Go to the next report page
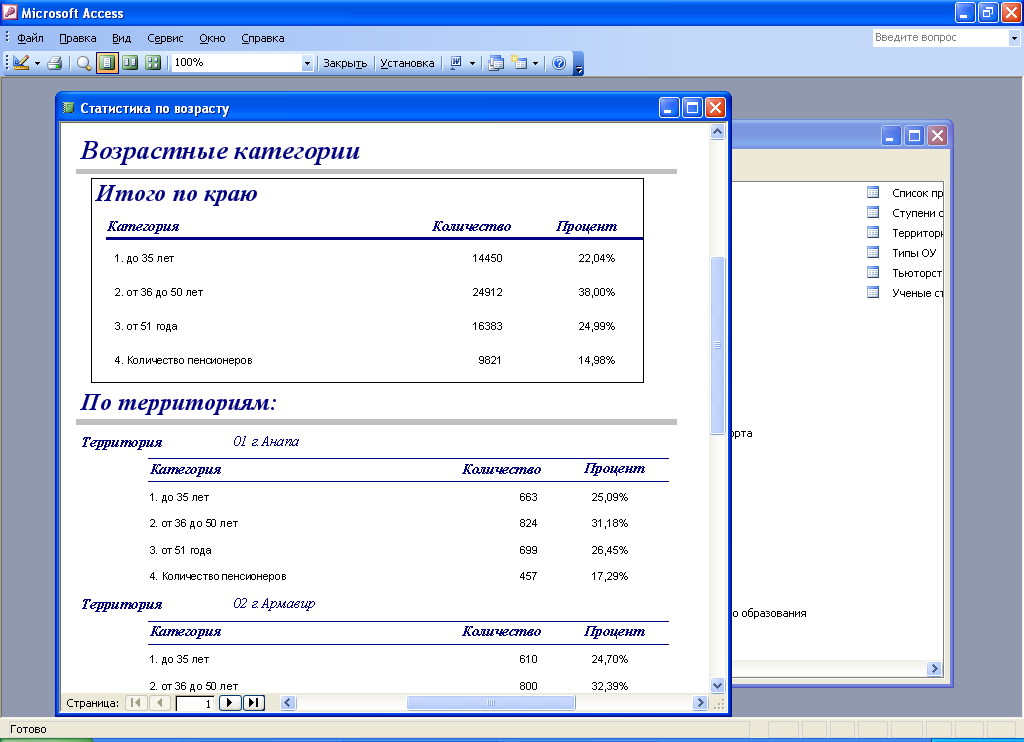The width and height of the screenshot is (1024, 742). (x=229, y=703)
